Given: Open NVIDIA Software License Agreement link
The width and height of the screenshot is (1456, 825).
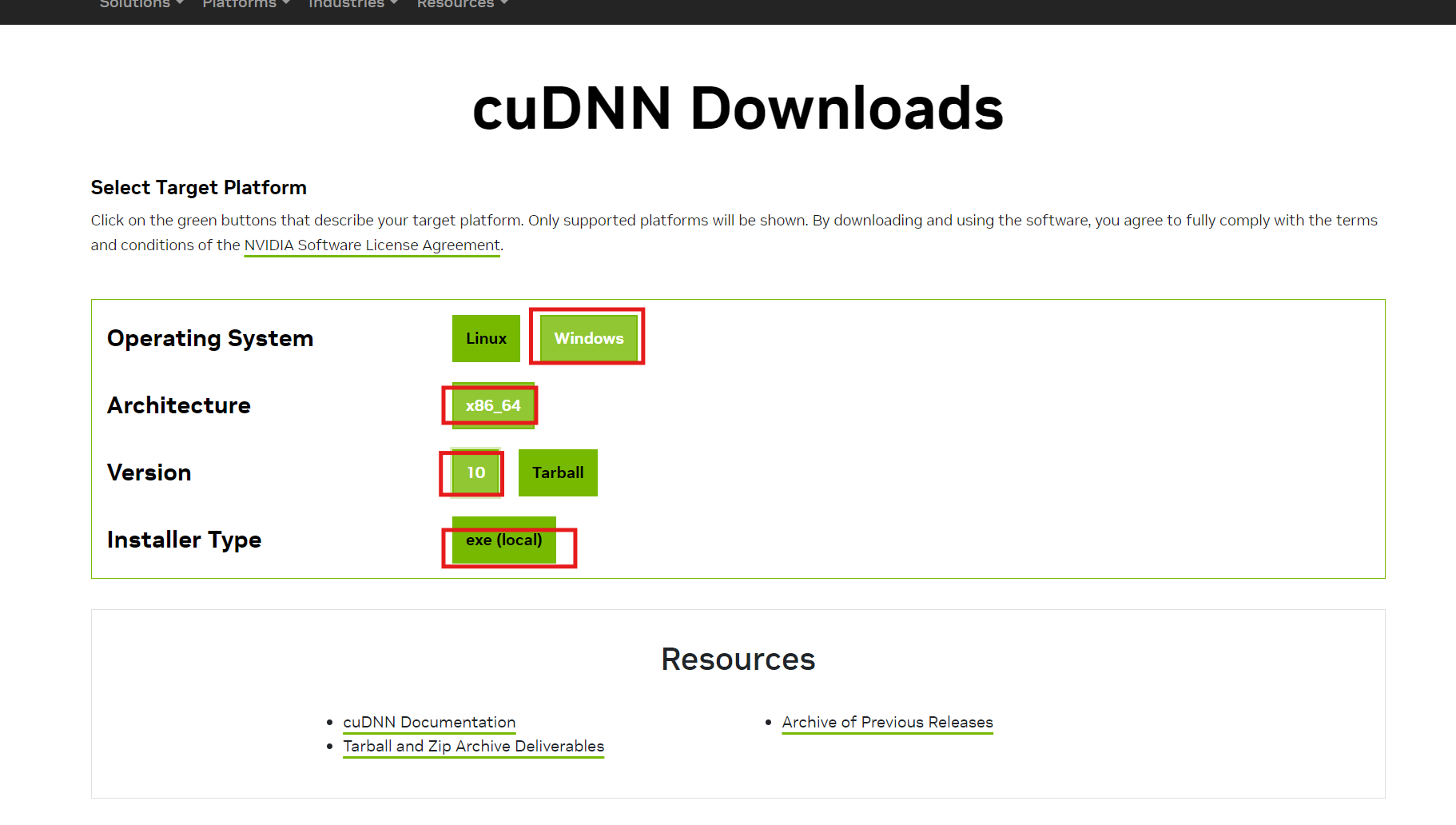Looking at the screenshot, I should point(372,245).
